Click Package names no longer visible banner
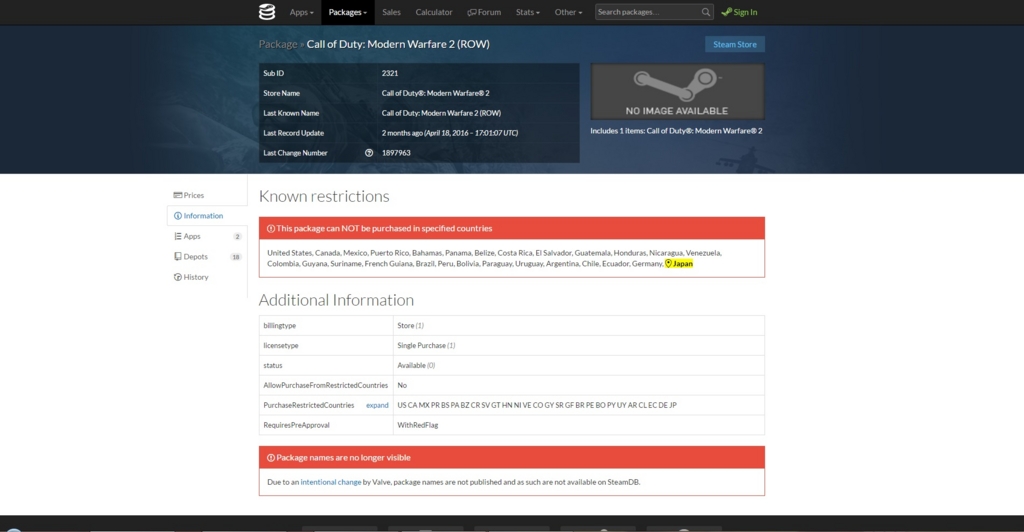The image size is (1024, 532). (511, 458)
